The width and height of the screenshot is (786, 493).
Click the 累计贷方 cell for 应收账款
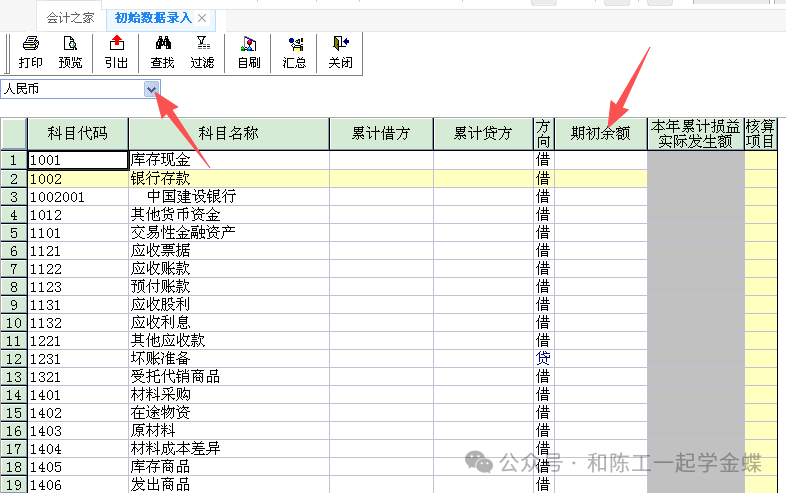click(483, 269)
